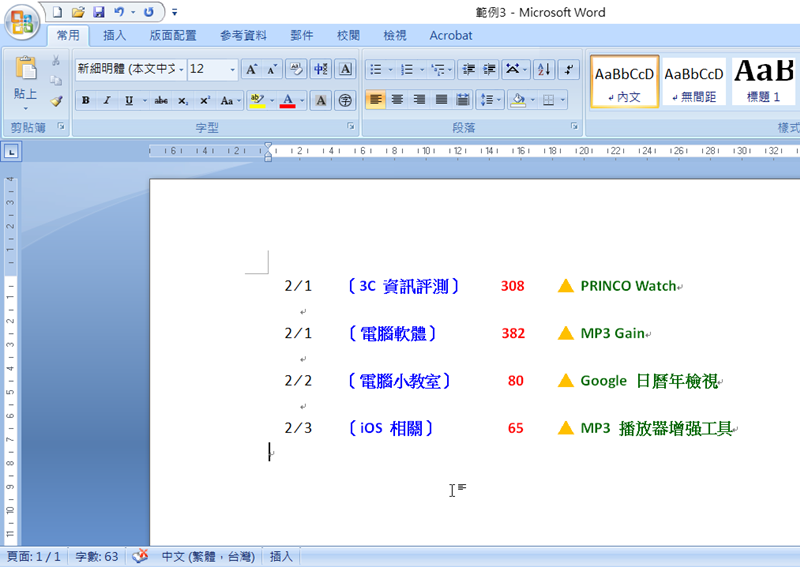Click the Paste clipboard icon
The width and height of the screenshot is (800, 567).
(x=25, y=70)
